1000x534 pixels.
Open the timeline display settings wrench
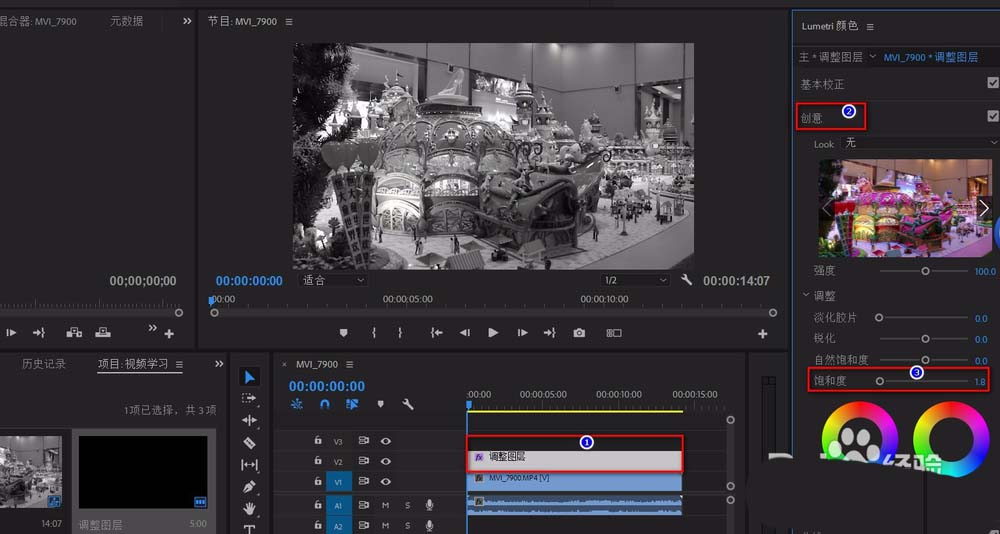pos(408,405)
